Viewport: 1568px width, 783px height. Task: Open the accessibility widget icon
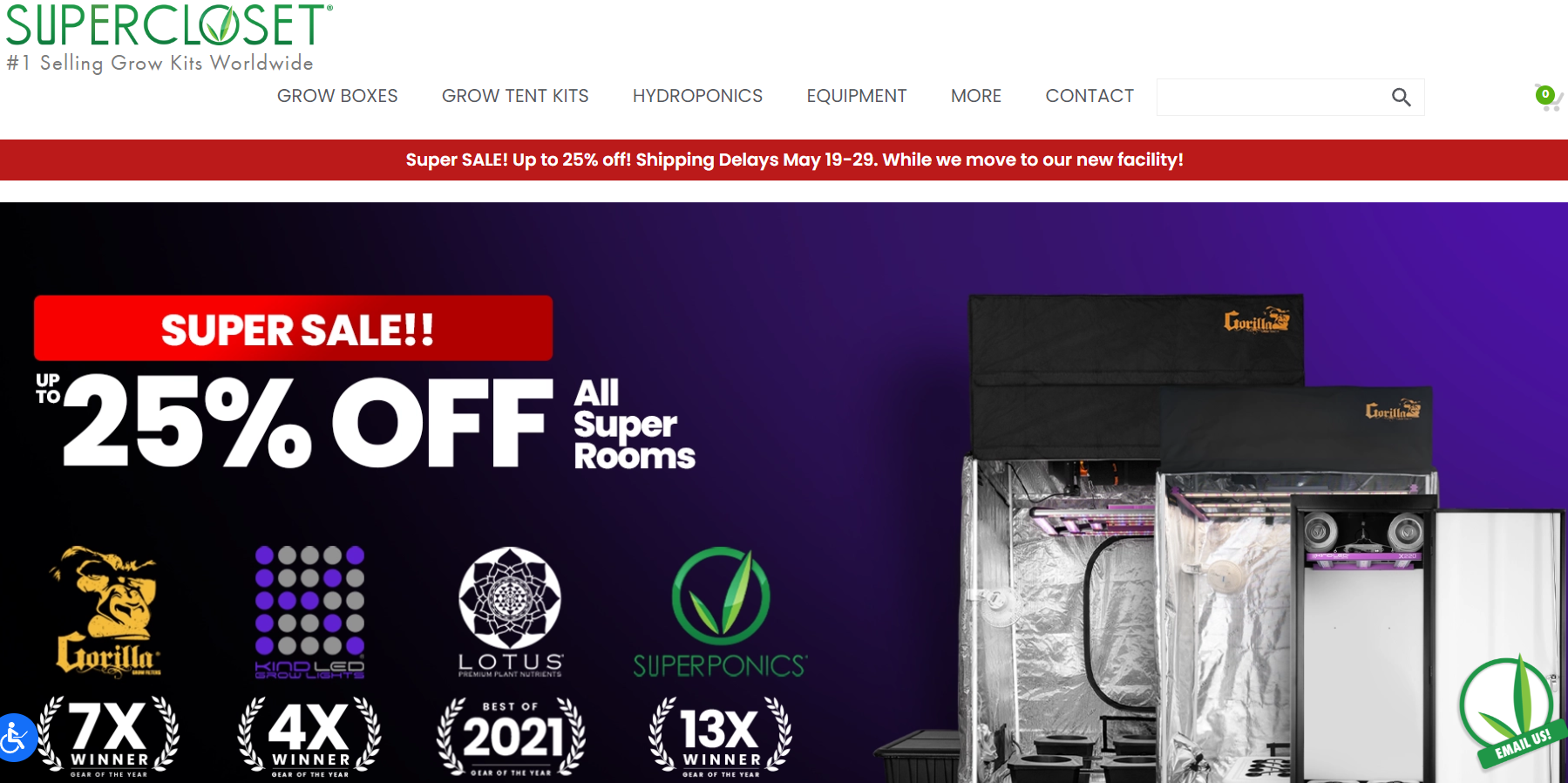[x=15, y=738]
